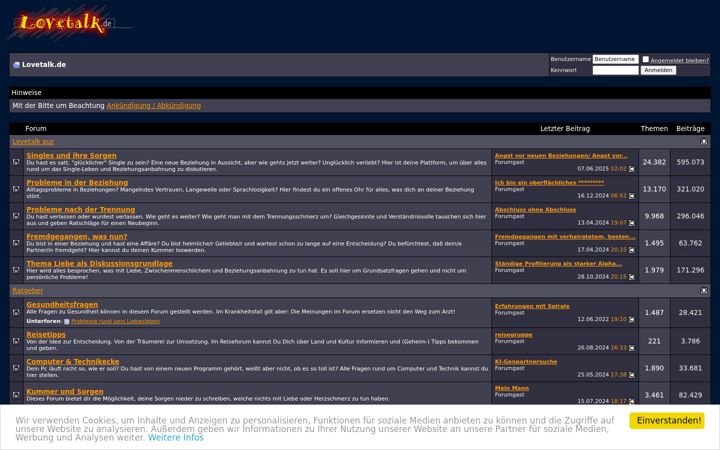The image size is (720, 450).
Task: Open Thema Liebe als Diskussionsgrundlage forum
Action: (x=99, y=264)
